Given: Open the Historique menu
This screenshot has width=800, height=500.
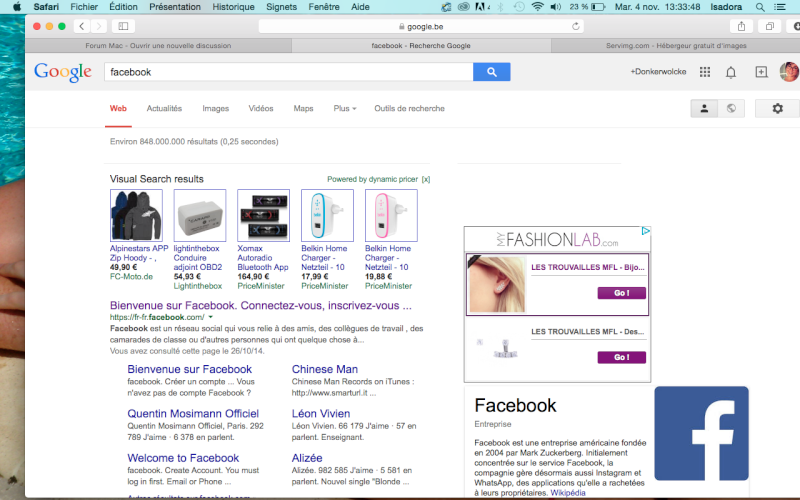Looking at the screenshot, I should 233,7.
